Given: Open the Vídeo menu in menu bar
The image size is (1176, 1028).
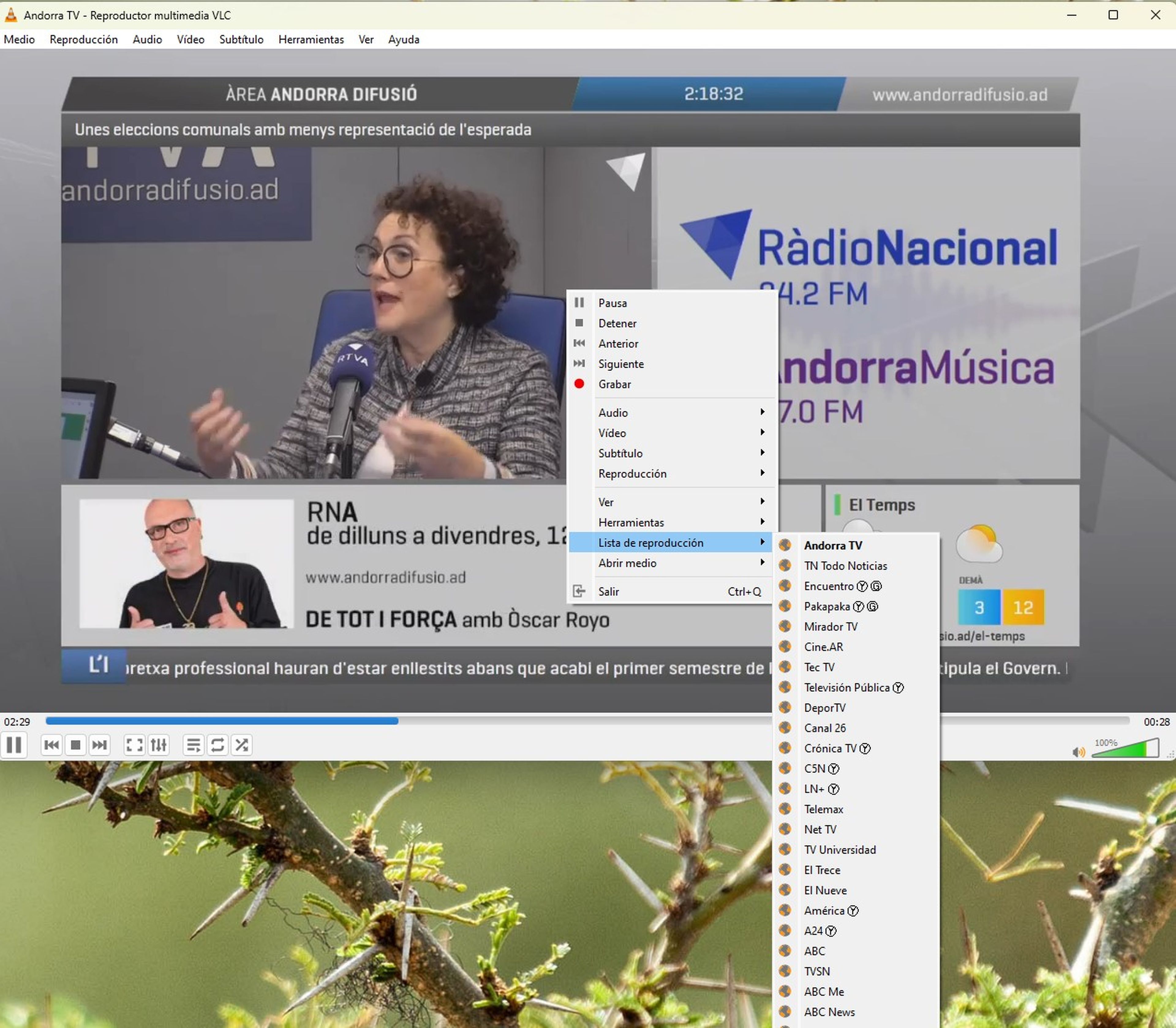Looking at the screenshot, I should click(x=190, y=39).
